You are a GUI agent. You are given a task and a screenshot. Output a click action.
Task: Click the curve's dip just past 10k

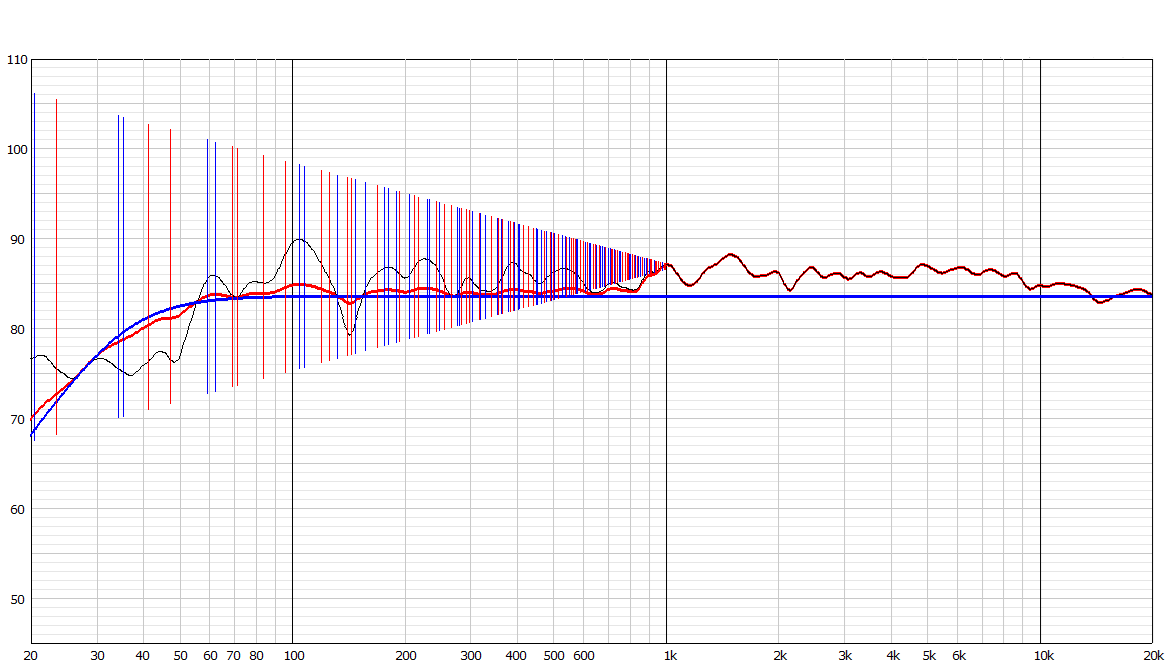click(1100, 302)
